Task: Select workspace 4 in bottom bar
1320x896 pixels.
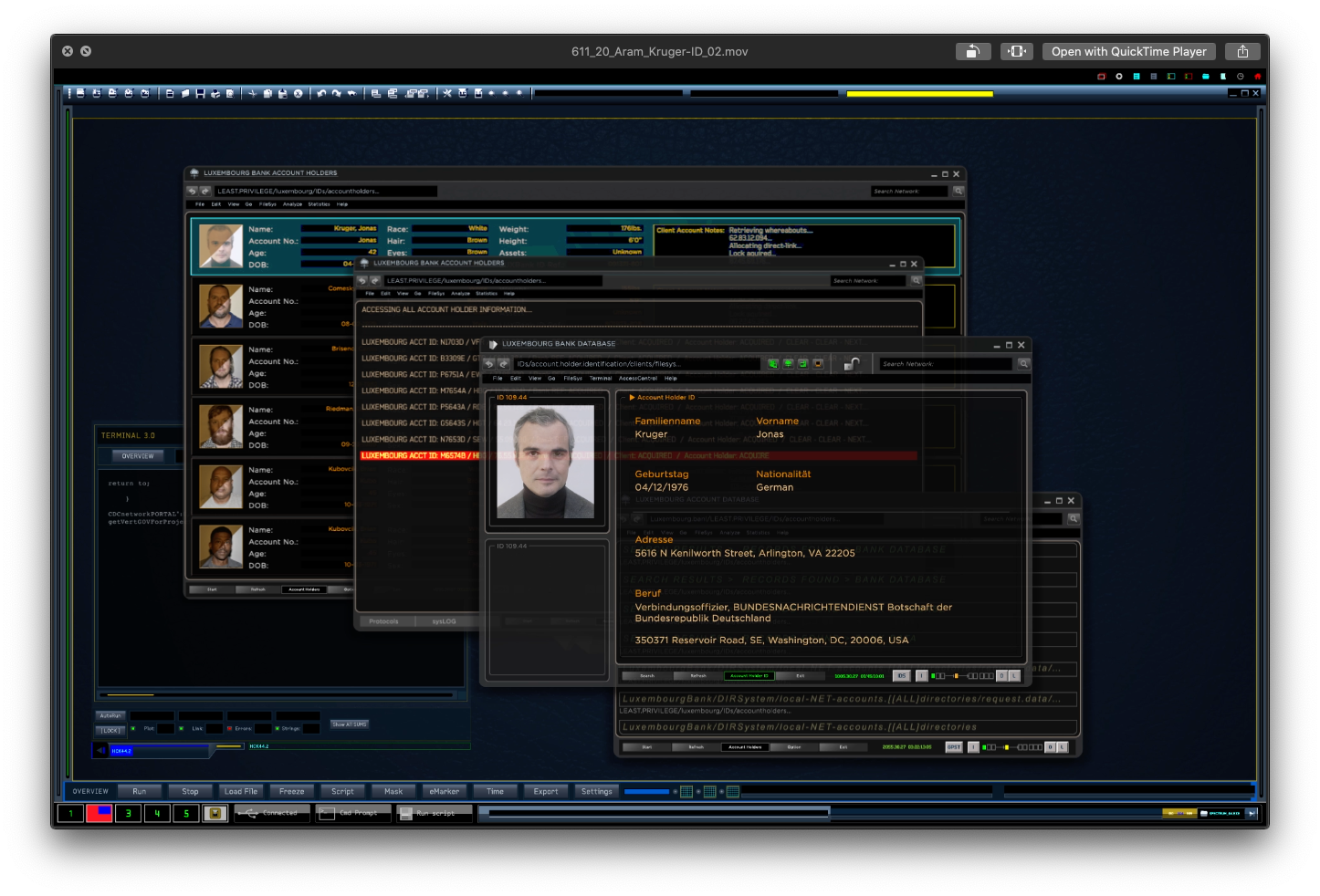Action: (x=157, y=813)
